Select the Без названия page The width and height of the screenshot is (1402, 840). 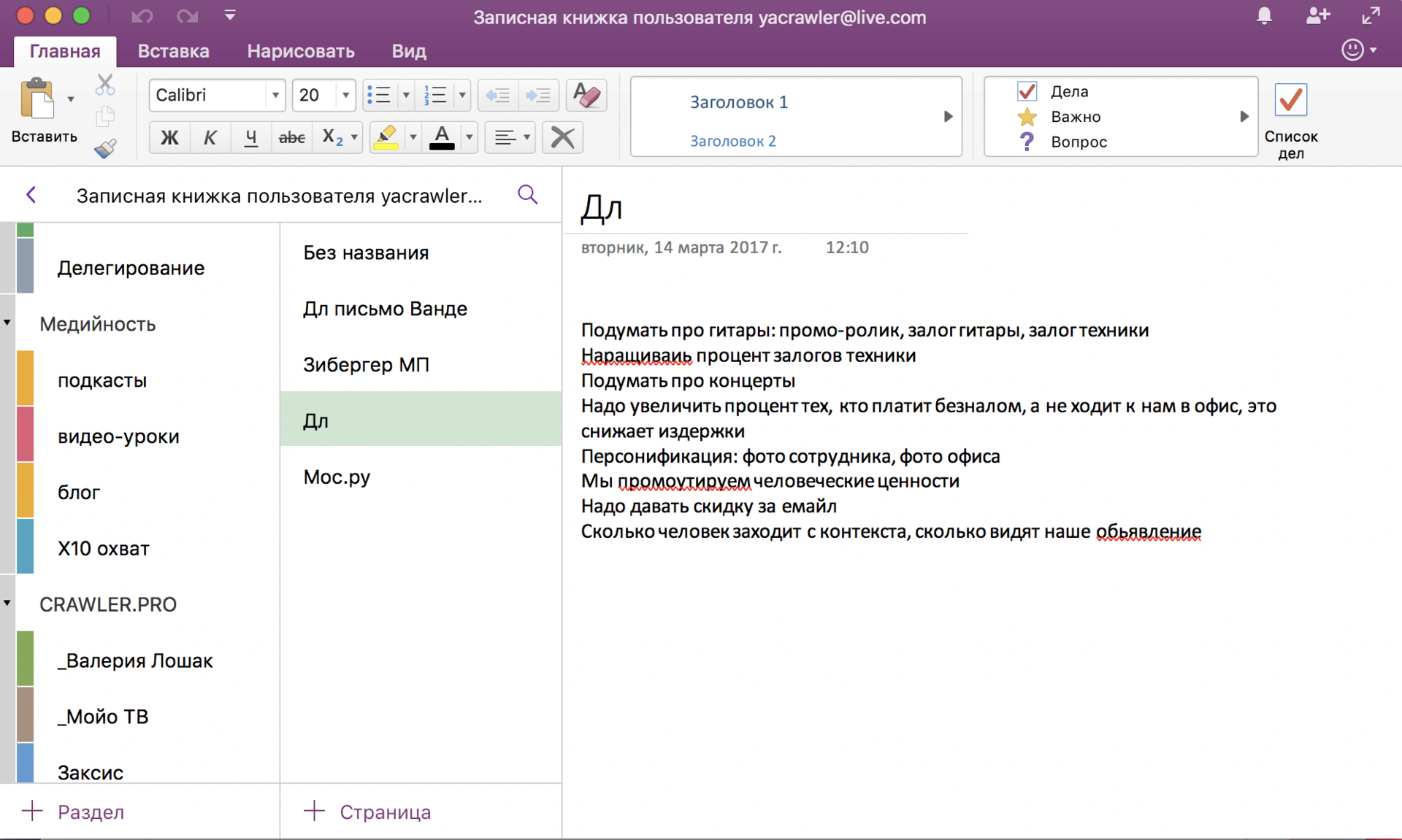pyautogui.click(x=421, y=253)
